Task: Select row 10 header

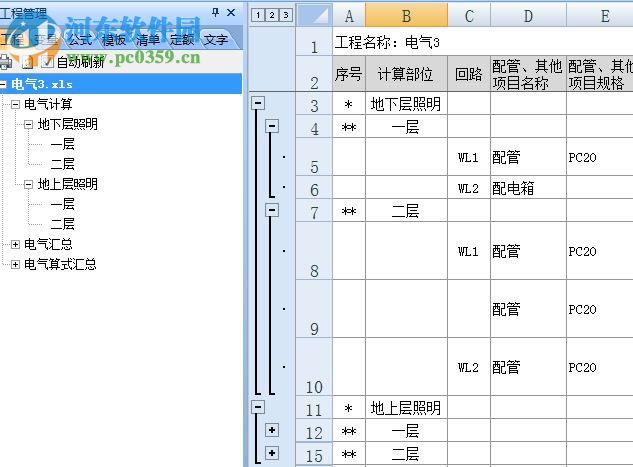Action: coord(314,367)
